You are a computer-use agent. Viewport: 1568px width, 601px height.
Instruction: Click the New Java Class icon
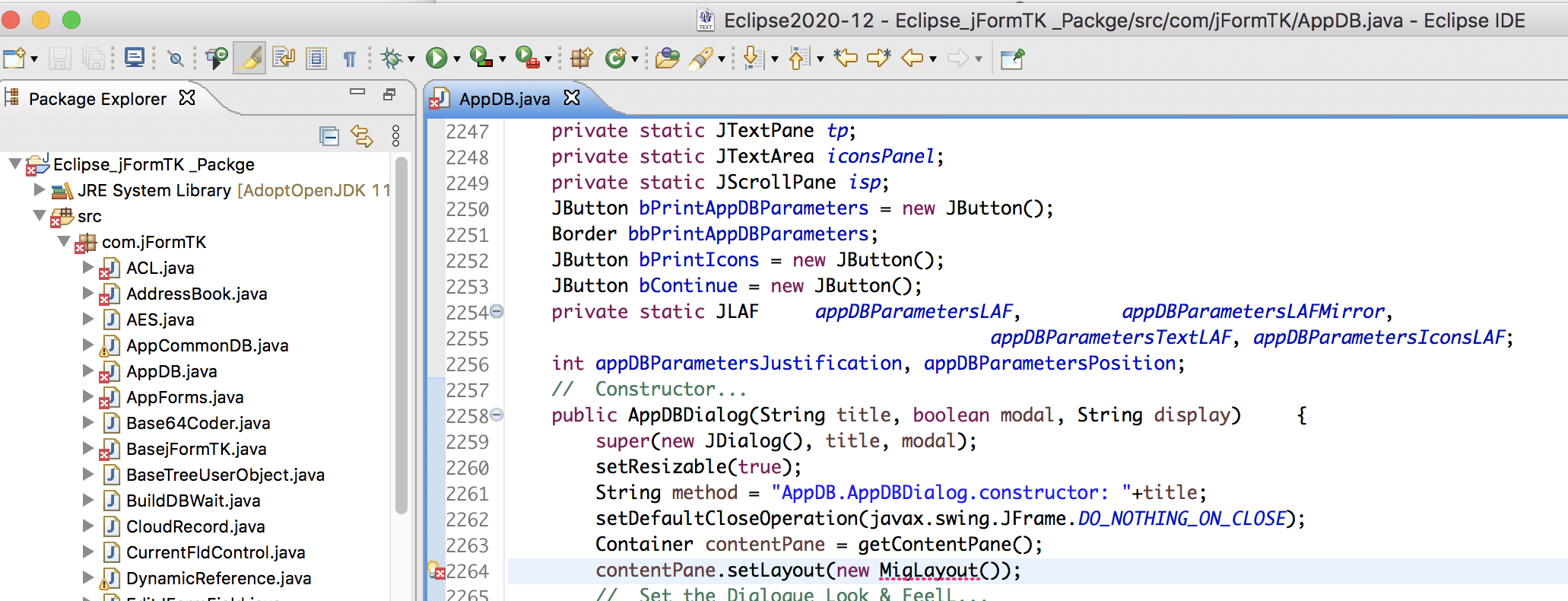615,58
